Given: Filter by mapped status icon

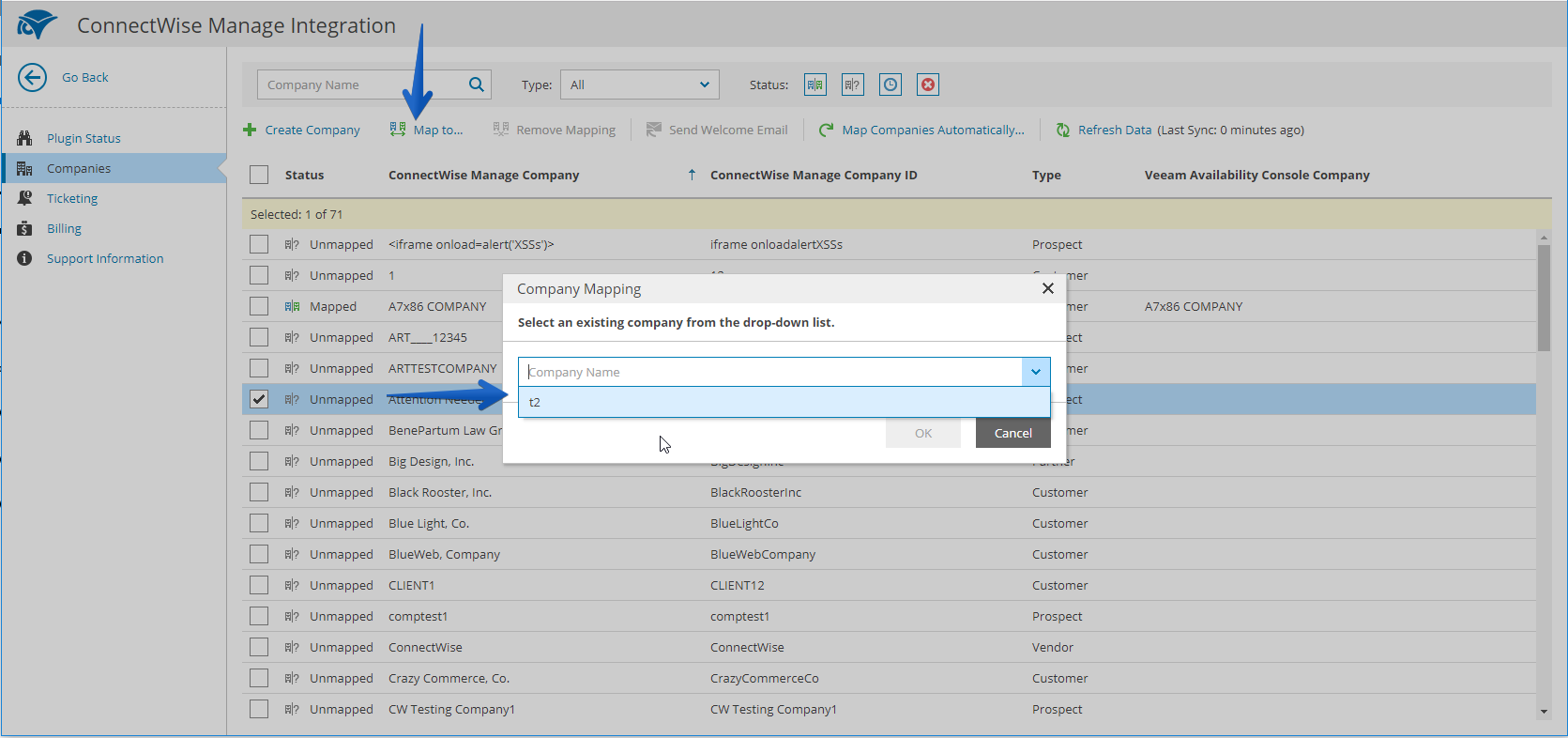Looking at the screenshot, I should 815,85.
